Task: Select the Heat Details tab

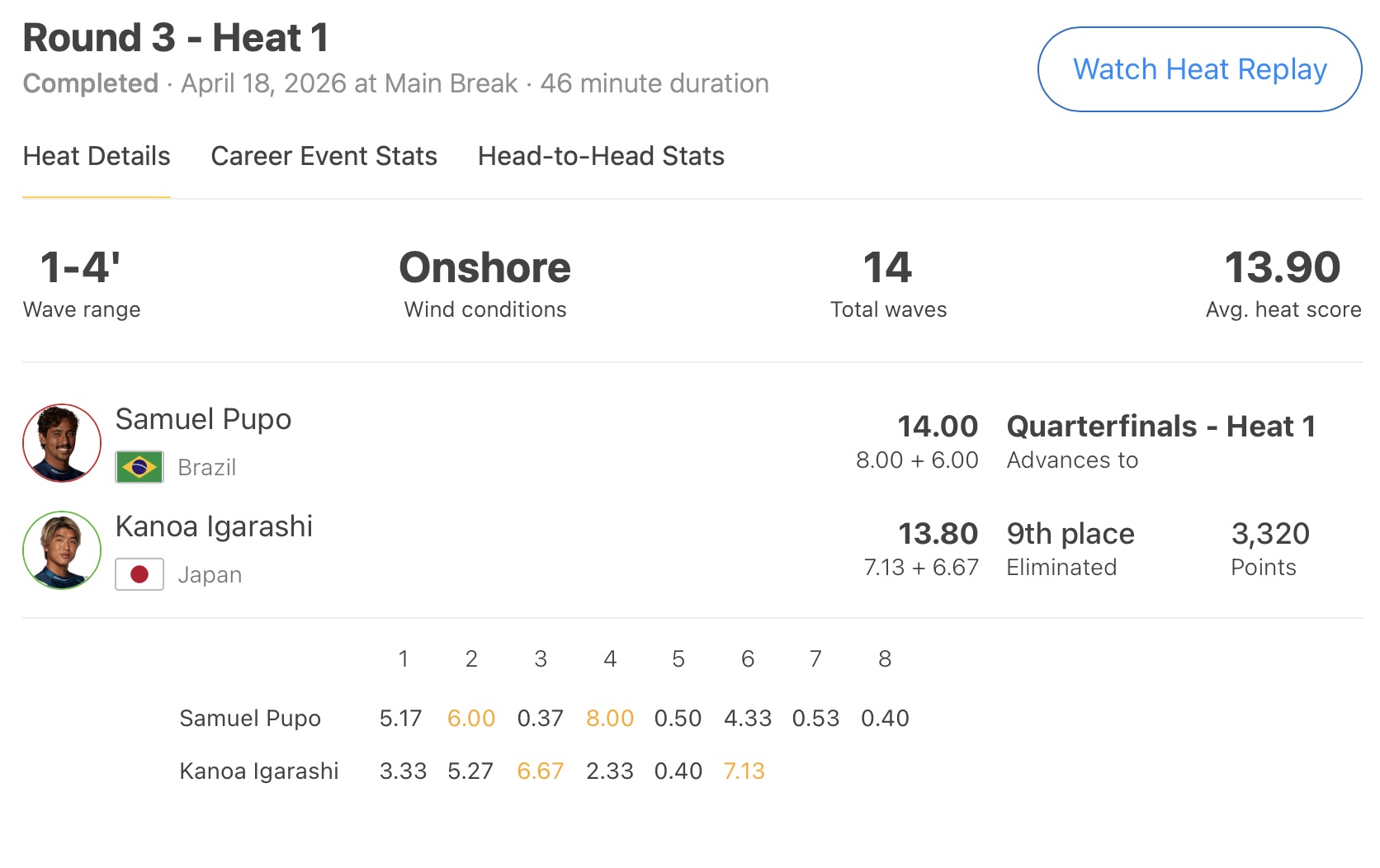Action: (x=97, y=156)
